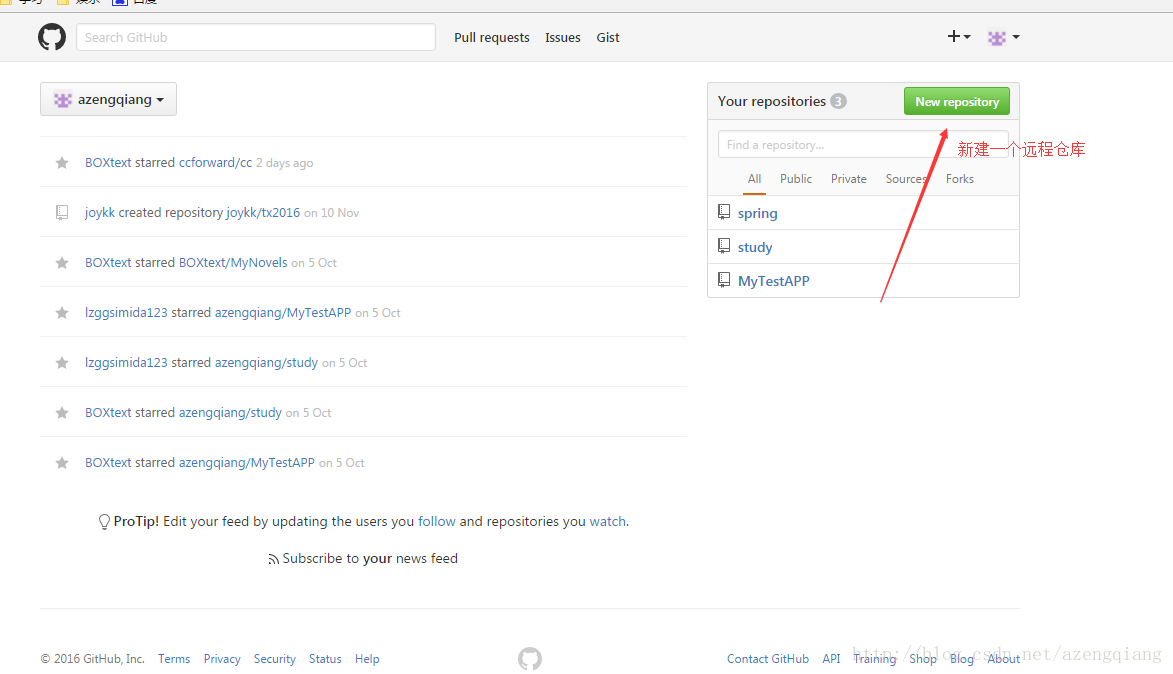This screenshot has width=1173, height=674.
Task: Select the Public repositories filter tab
Action: (x=795, y=179)
